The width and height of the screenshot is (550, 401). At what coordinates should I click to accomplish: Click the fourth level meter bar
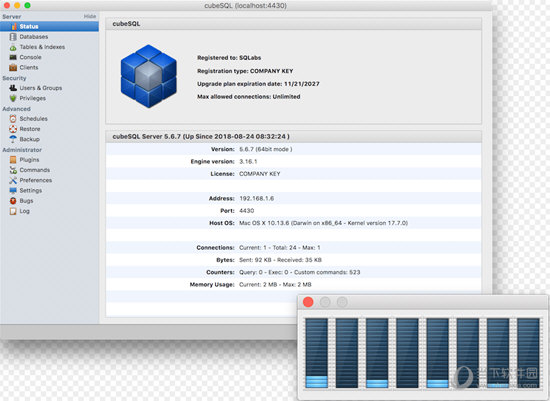tap(407, 353)
